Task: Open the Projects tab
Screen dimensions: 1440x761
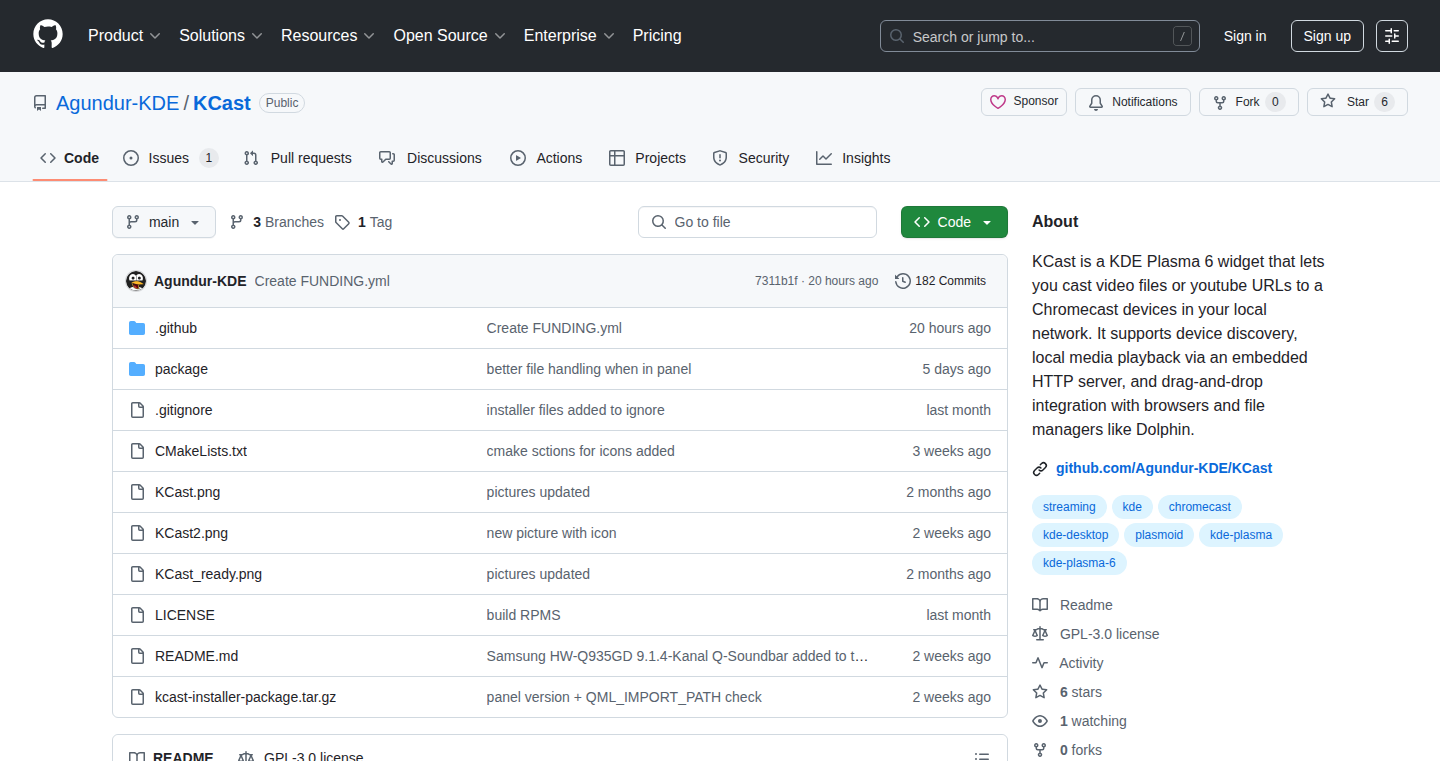Action: [x=647, y=158]
